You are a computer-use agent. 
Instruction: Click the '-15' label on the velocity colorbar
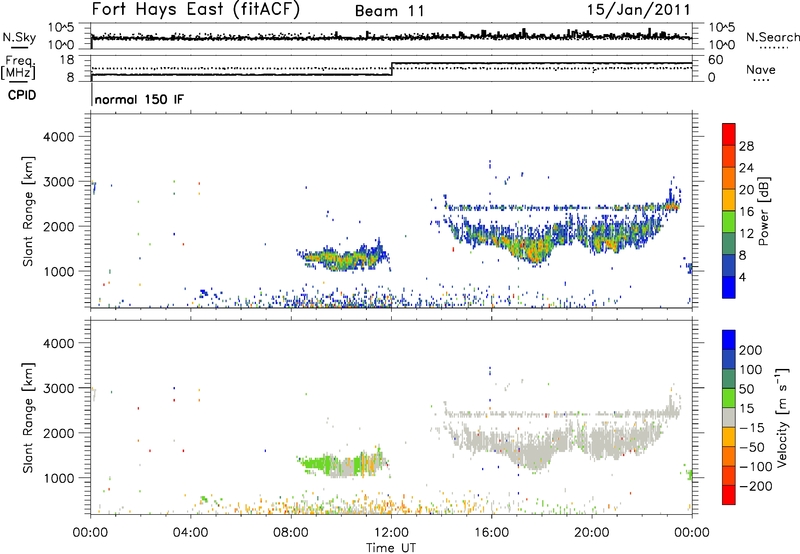pos(751,428)
